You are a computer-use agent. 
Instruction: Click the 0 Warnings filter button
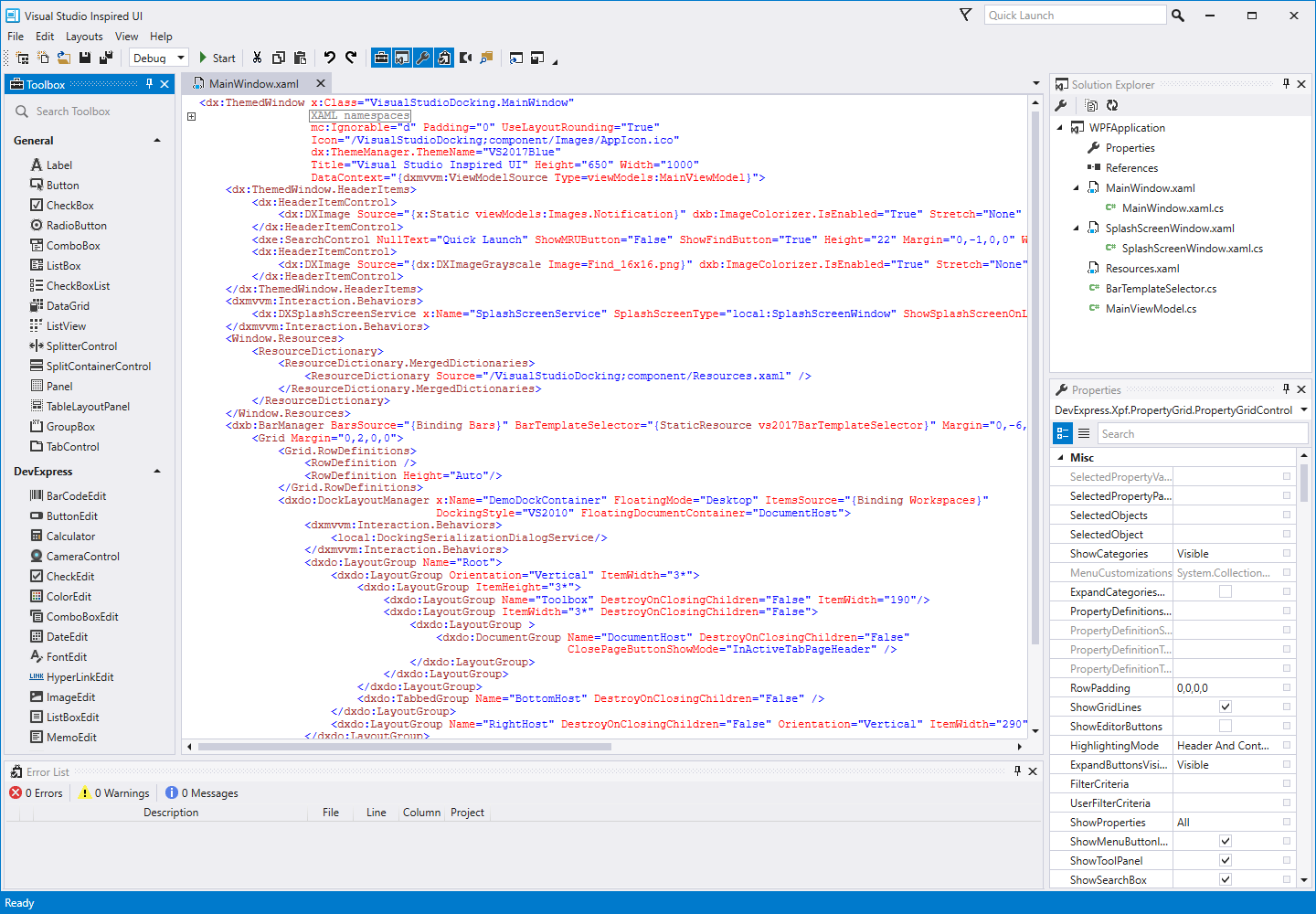[114, 792]
